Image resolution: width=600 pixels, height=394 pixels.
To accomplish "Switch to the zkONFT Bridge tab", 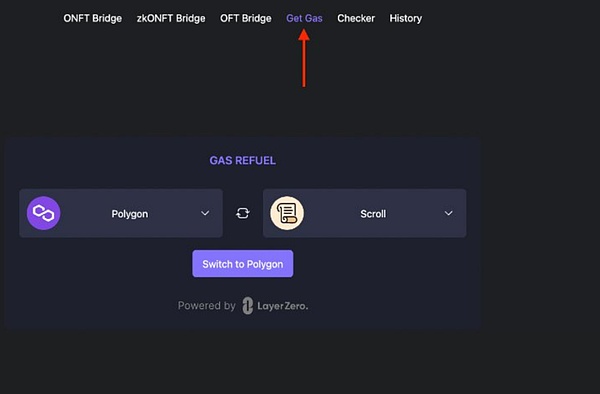I will coord(171,18).
